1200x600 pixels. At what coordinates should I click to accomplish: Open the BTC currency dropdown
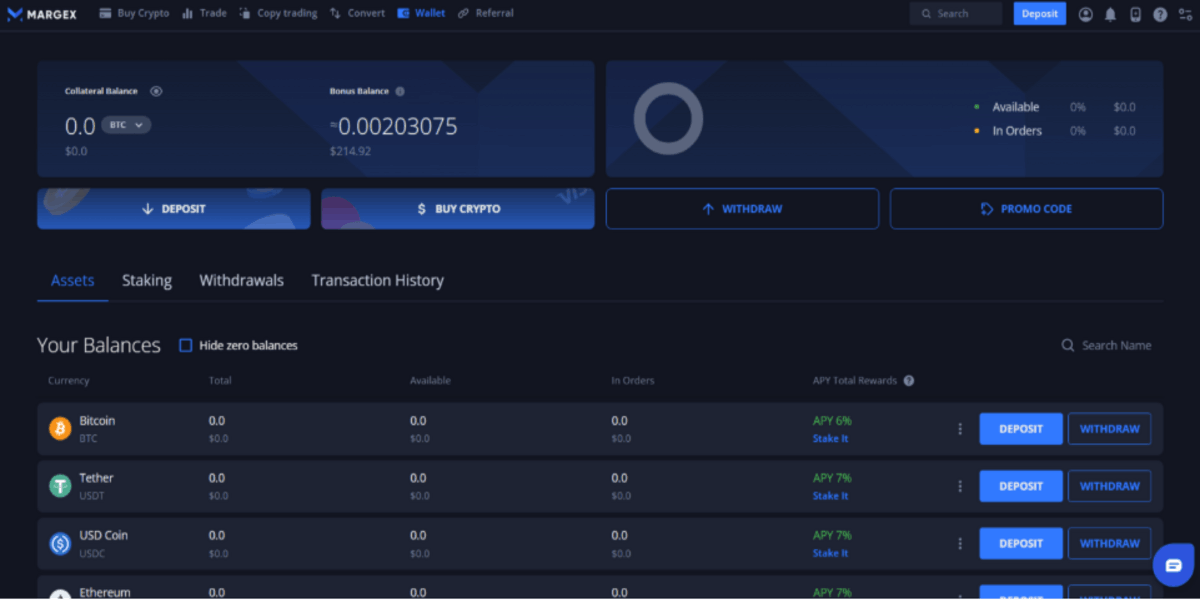click(126, 126)
